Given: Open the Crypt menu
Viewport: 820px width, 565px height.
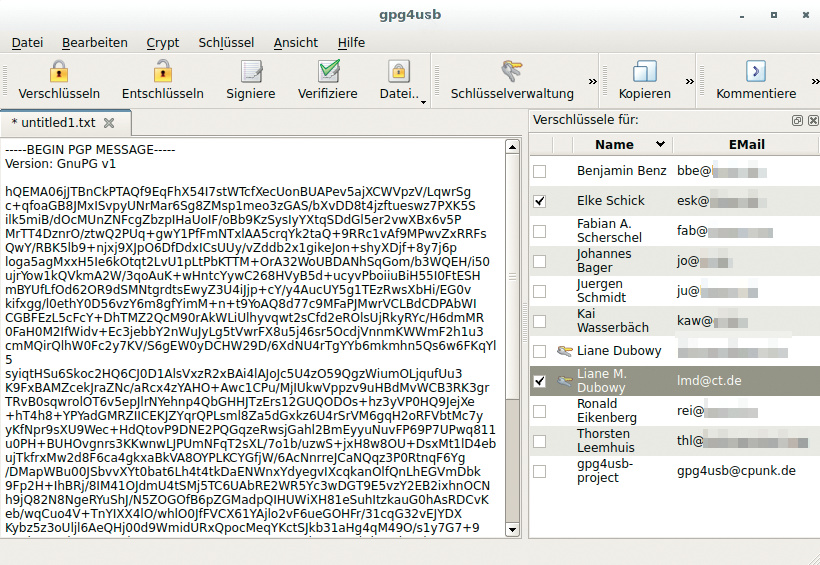Looking at the screenshot, I should point(163,42).
